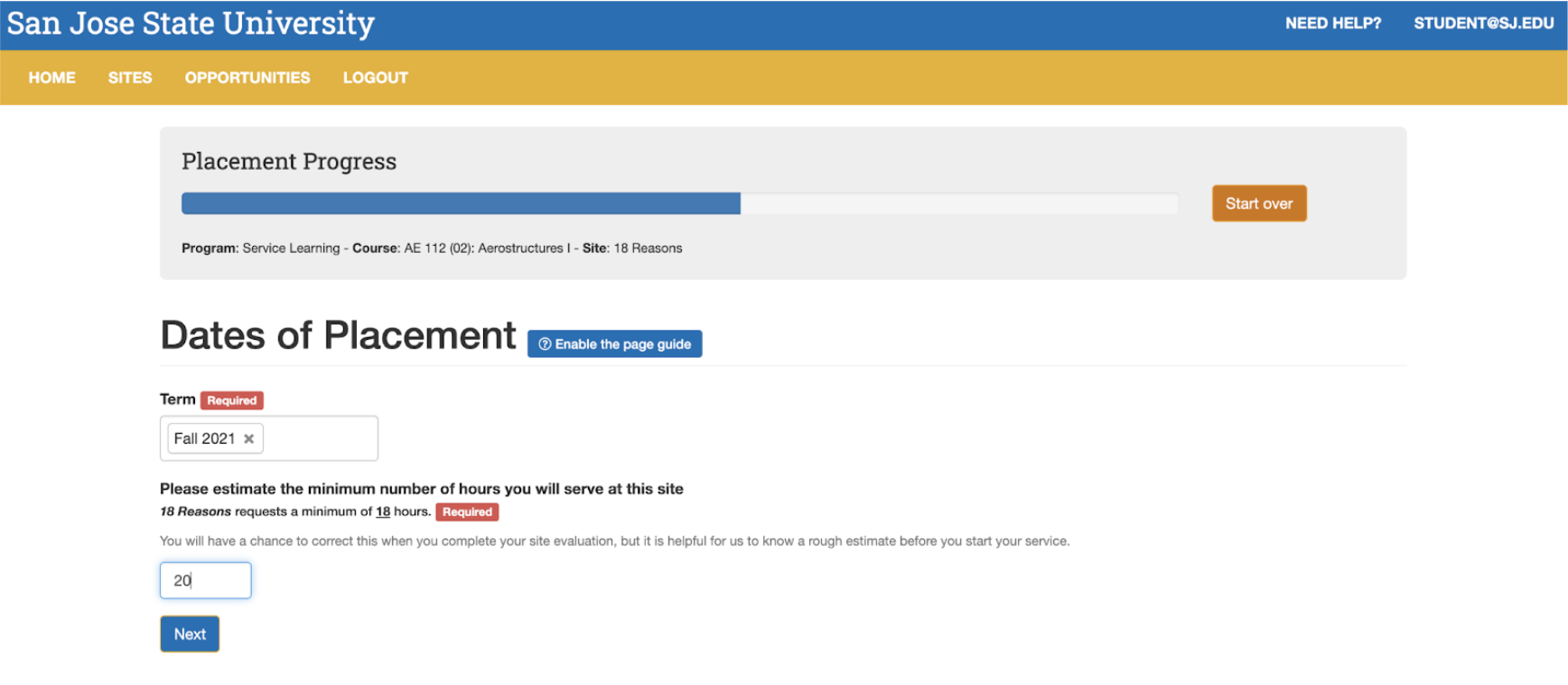Screen dimensions: 1568x685
Task: Navigate to Opportunities
Action: pos(247,78)
